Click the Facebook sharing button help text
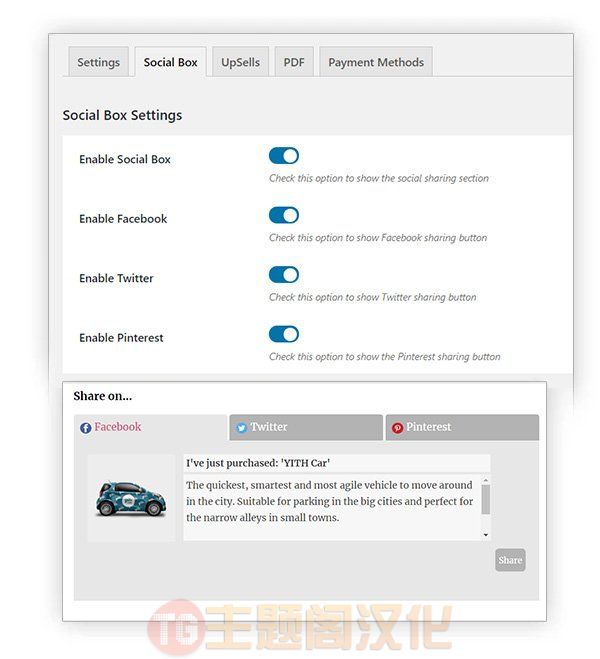This screenshot has height=659, width=600. tap(378, 238)
